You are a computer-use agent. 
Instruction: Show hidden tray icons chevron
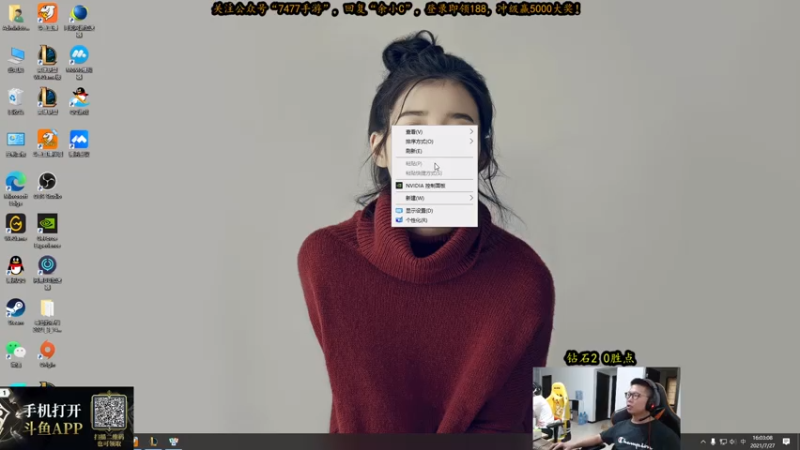click(x=703, y=442)
